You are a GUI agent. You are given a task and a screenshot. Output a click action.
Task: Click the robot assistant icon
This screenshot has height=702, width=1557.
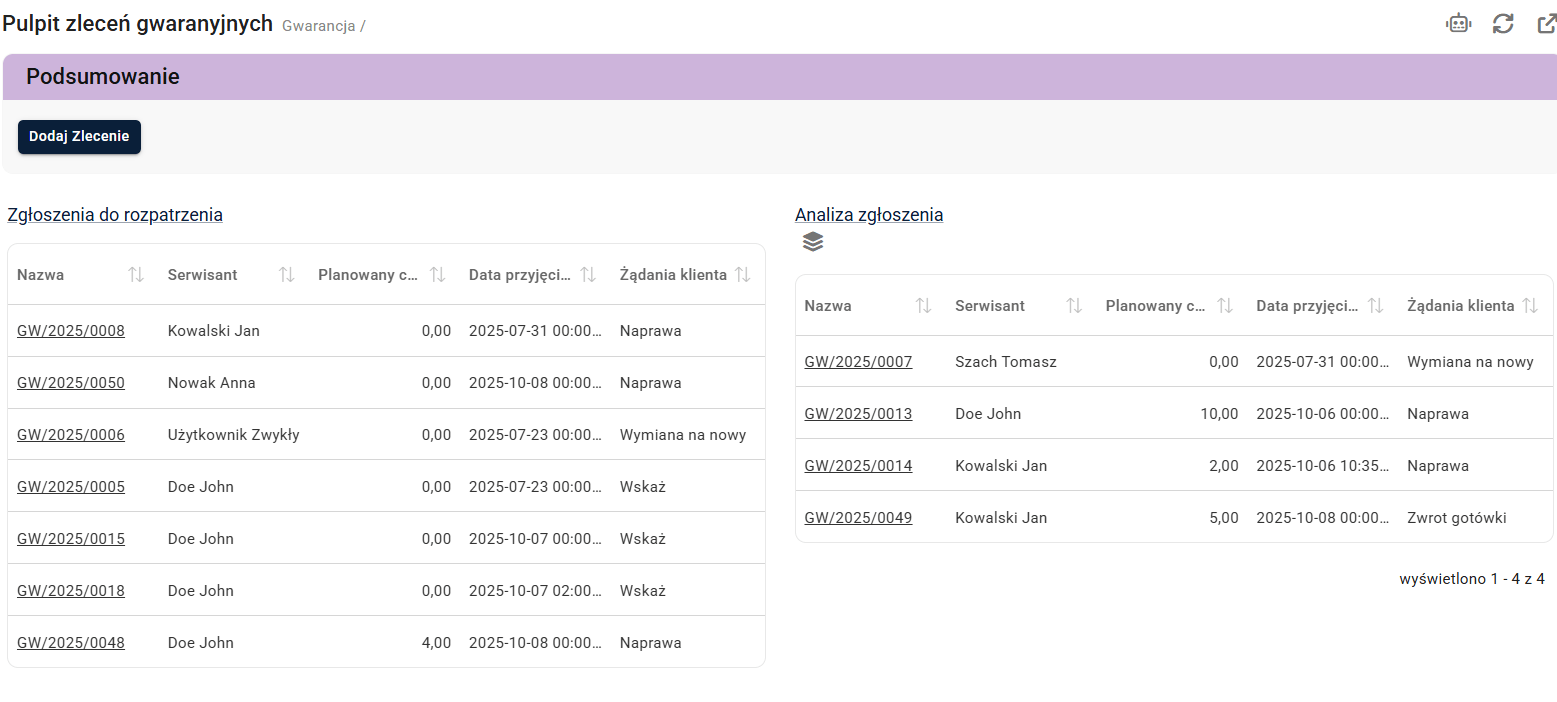pyautogui.click(x=1459, y=24)
